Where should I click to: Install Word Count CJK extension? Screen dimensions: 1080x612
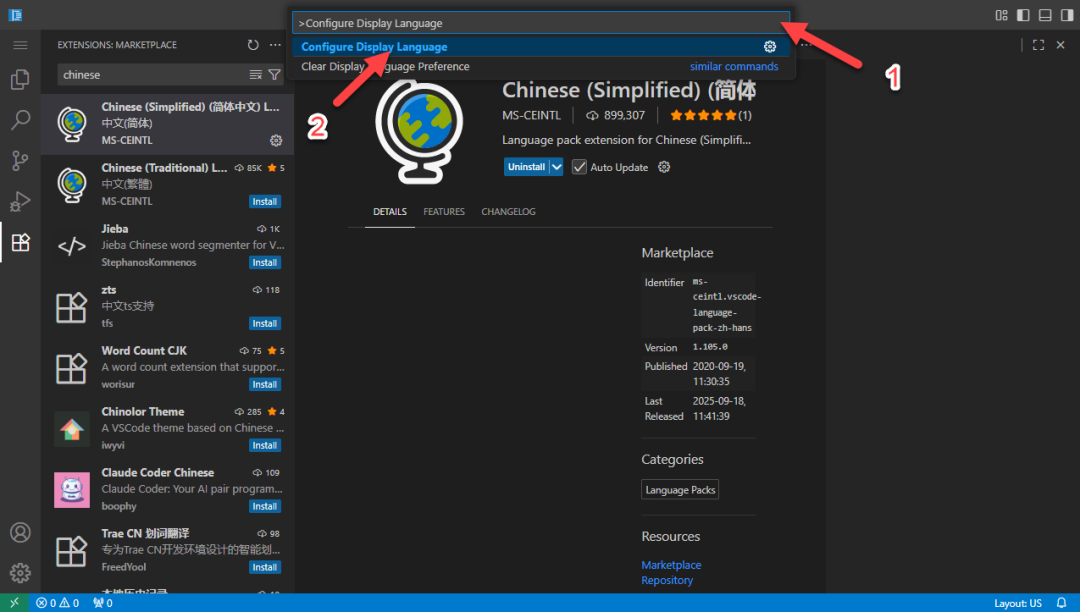click(x=264, y=384)
